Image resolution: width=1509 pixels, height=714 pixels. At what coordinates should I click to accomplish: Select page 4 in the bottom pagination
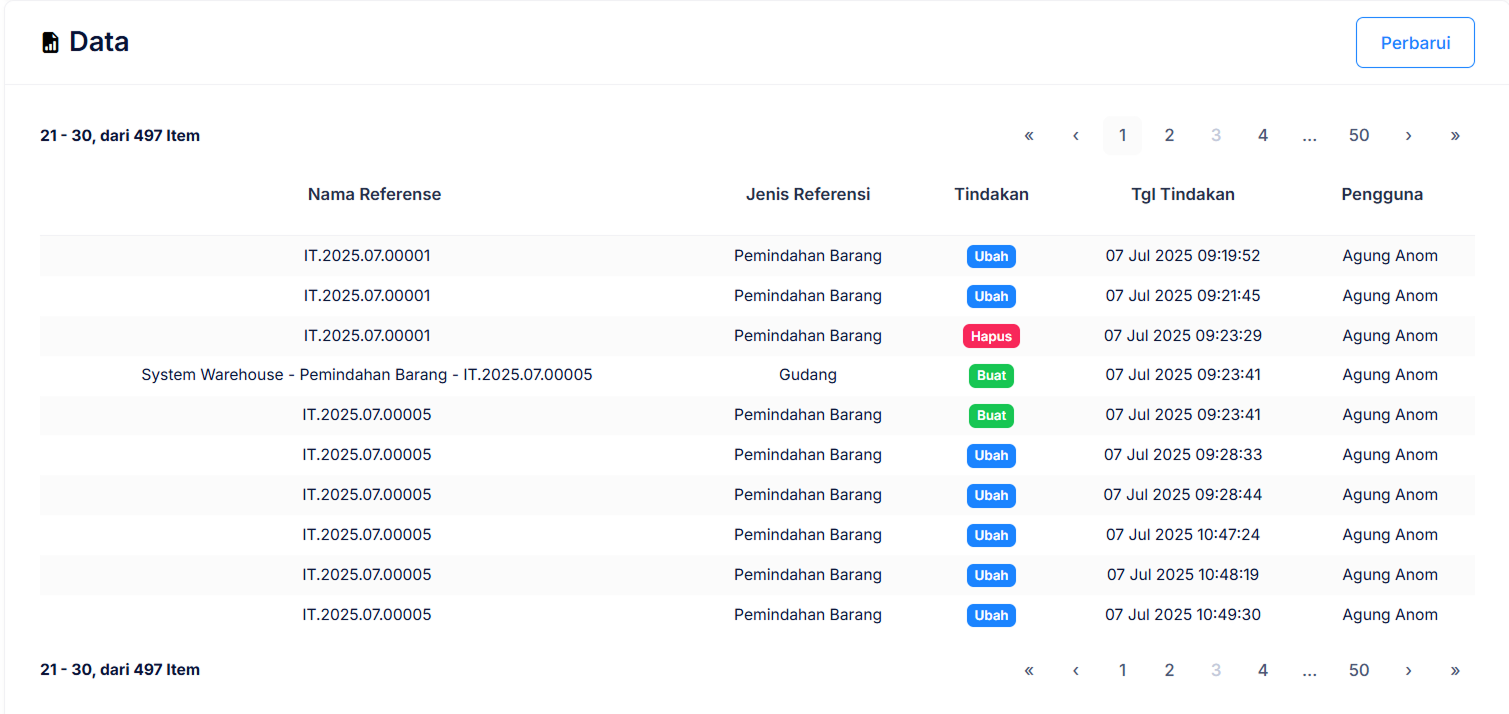coord(1262,670)
